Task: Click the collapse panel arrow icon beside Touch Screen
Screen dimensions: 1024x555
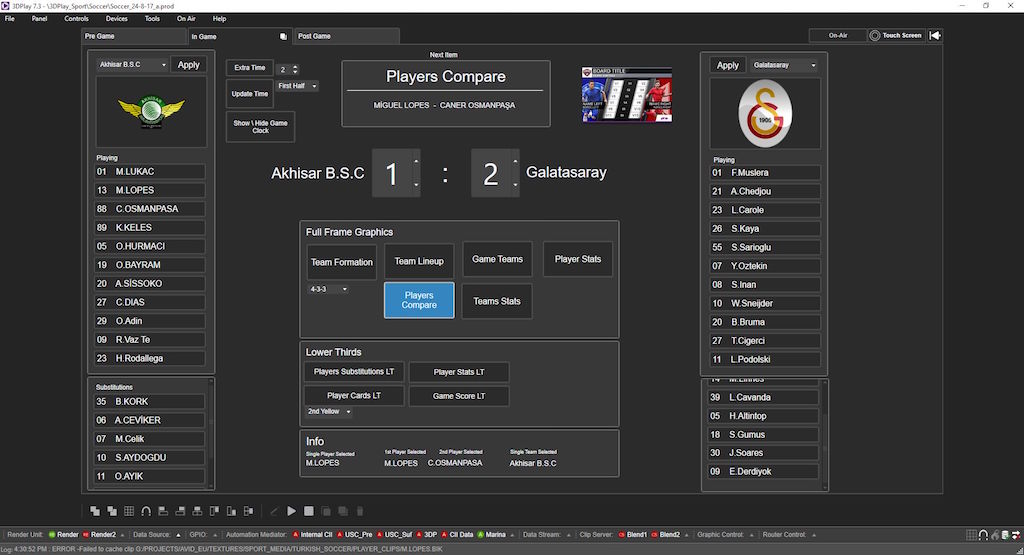Action: [935, 35]
